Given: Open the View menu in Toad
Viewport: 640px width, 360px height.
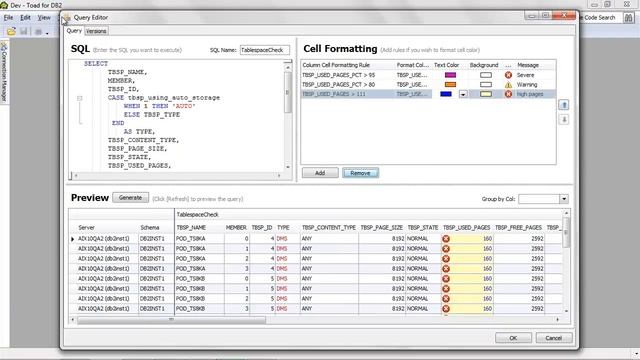Looking at the screenshot, I should pos(44,18).
